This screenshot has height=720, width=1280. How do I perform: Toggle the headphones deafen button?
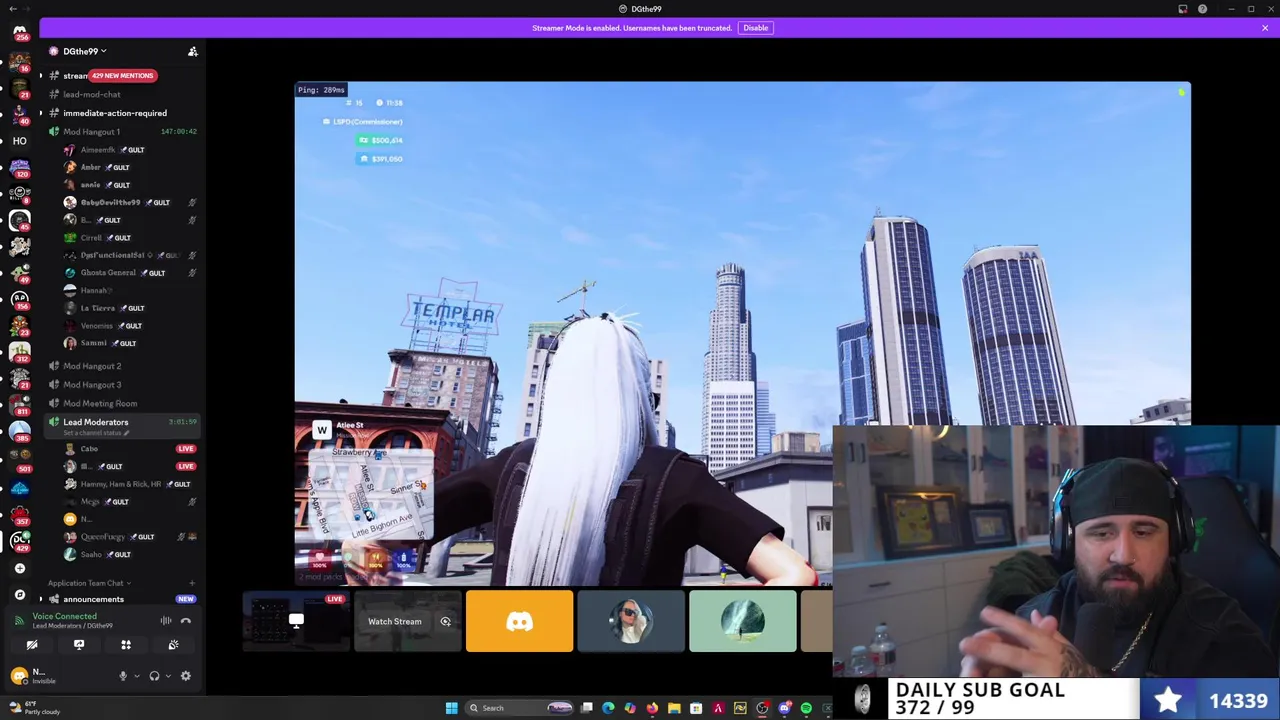click(x=154, y=676)
